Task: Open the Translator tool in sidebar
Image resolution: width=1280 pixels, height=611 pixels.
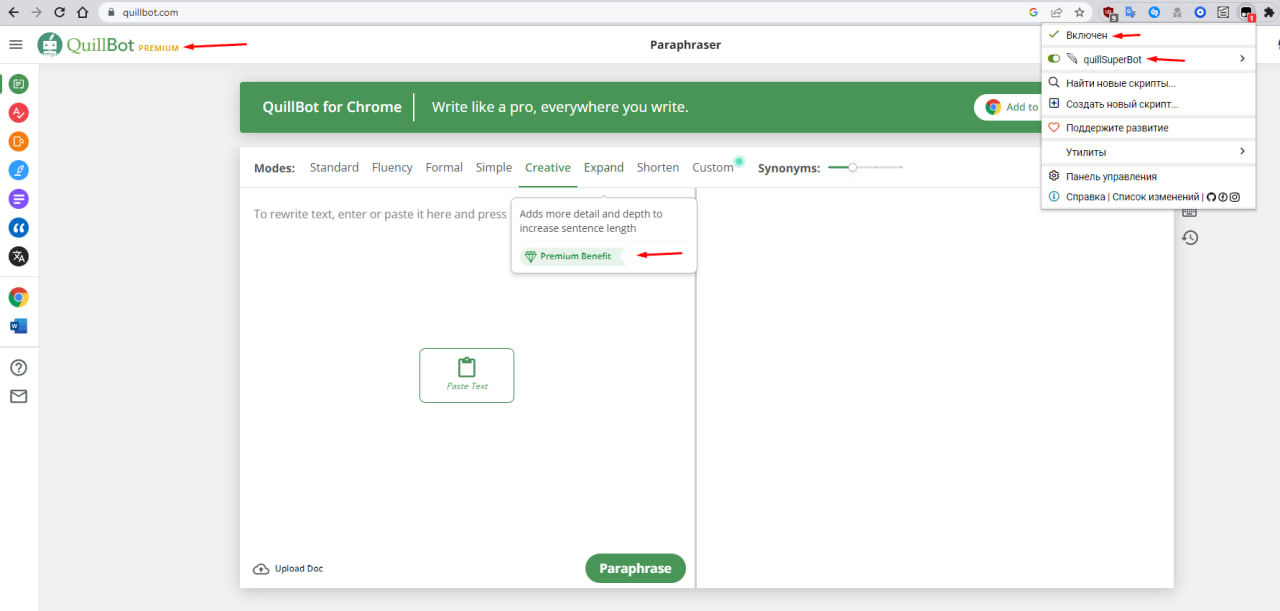Action: coord(18,256)
